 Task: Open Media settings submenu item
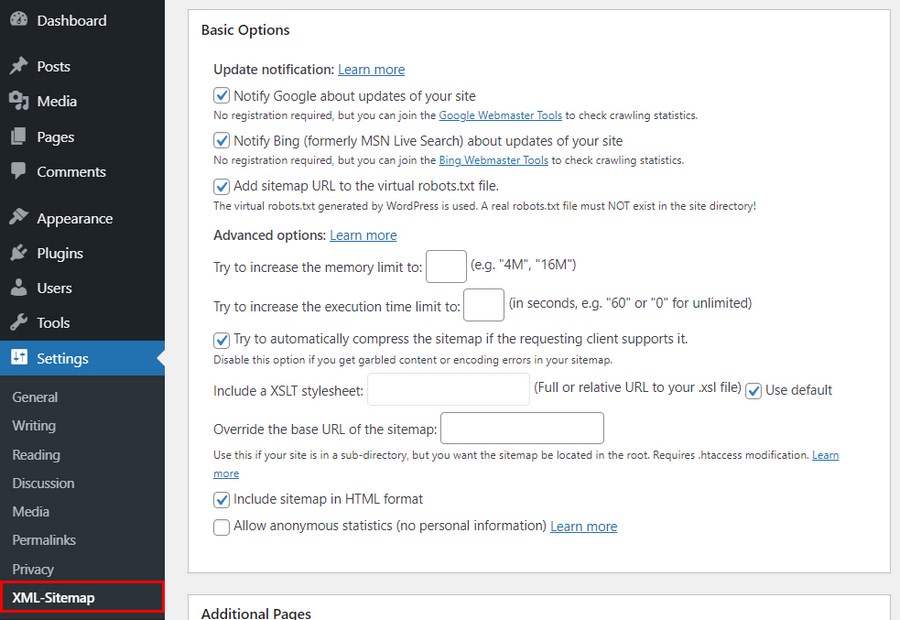[x=30, y=512]
